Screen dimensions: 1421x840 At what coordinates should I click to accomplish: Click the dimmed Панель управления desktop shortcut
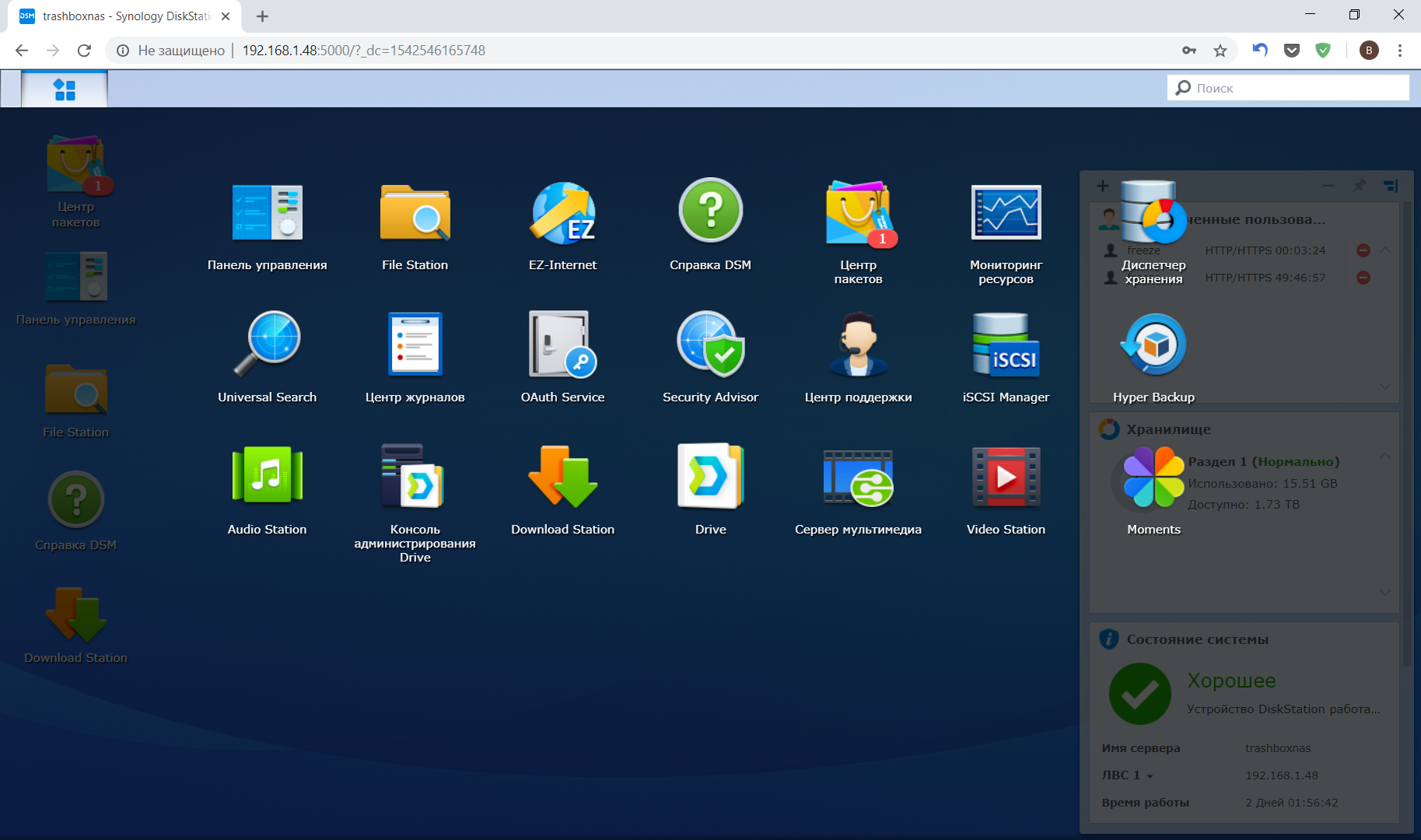coord(75,288)
